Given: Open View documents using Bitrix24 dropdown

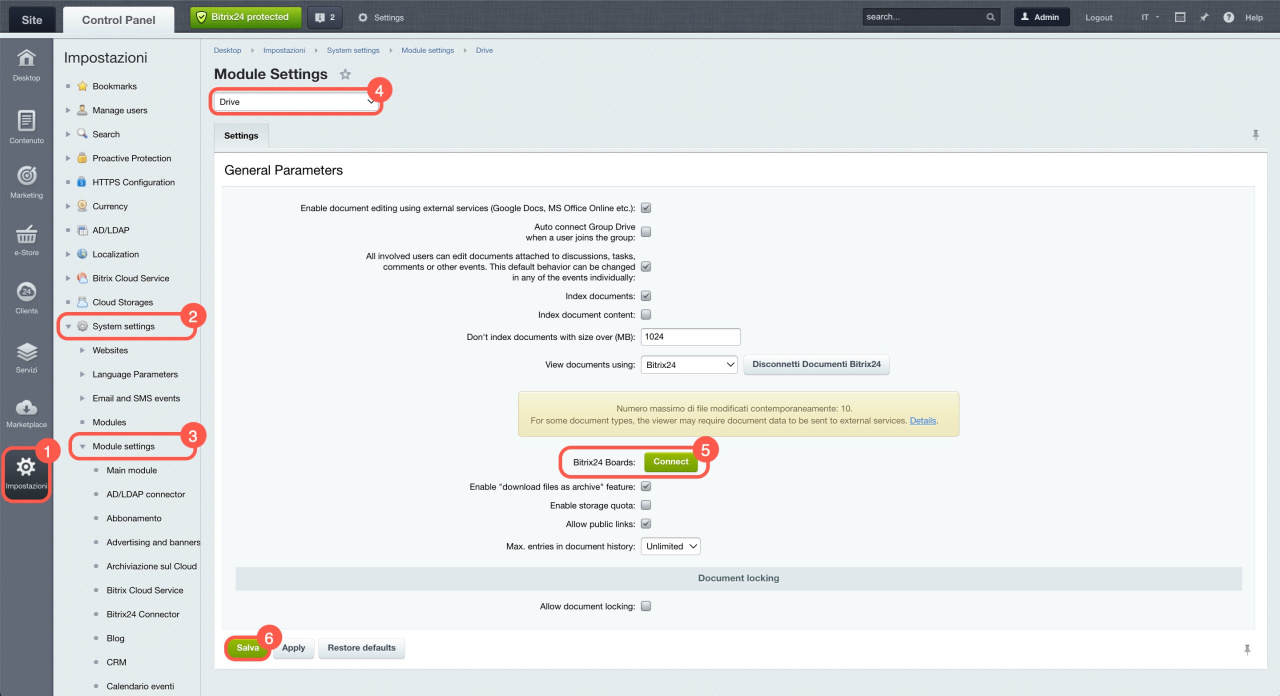Looking at the screenshot, I should click(x=689, y=365).
